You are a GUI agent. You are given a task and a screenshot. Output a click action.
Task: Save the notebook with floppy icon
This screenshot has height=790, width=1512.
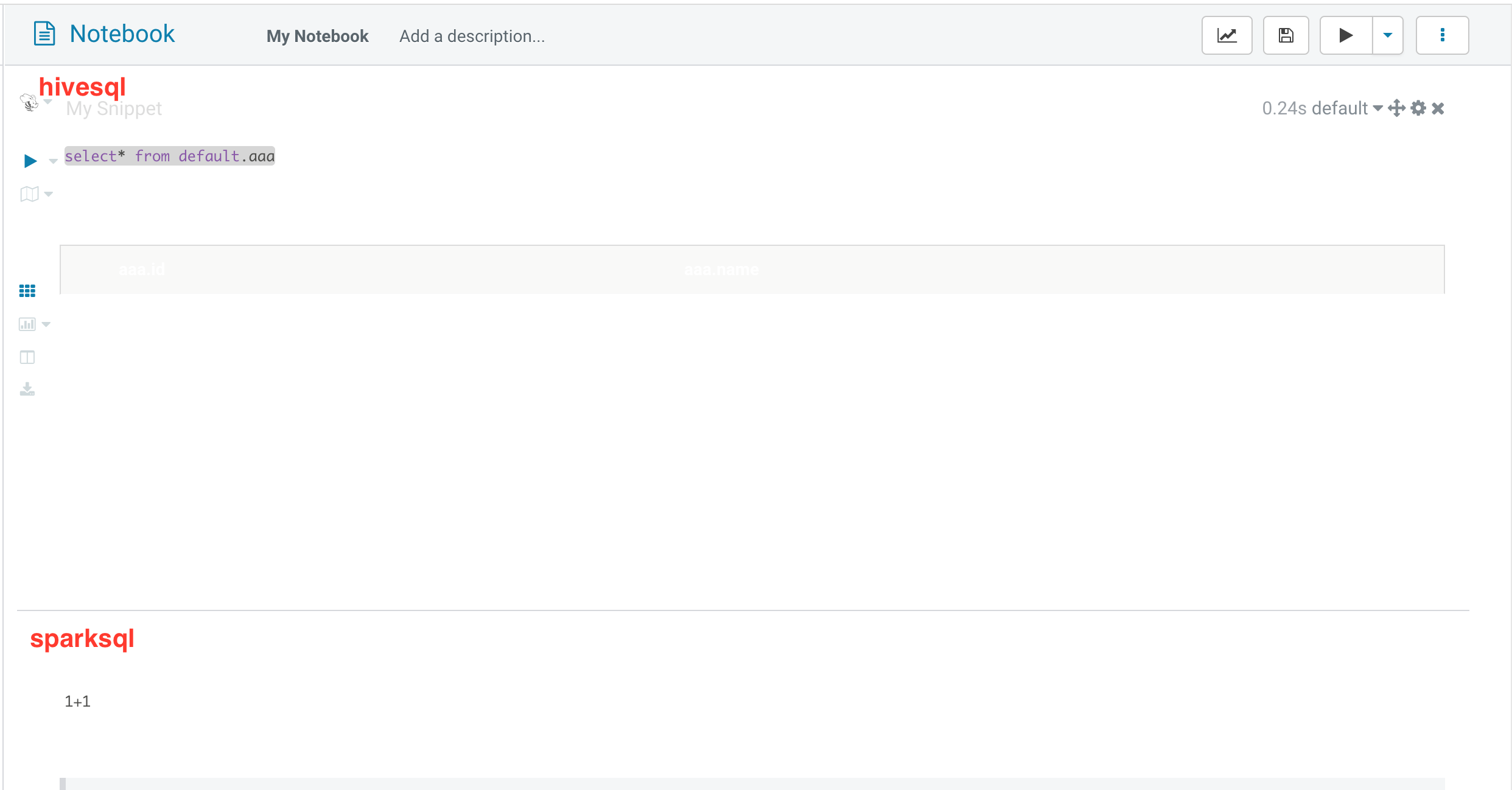point(1286,35)
